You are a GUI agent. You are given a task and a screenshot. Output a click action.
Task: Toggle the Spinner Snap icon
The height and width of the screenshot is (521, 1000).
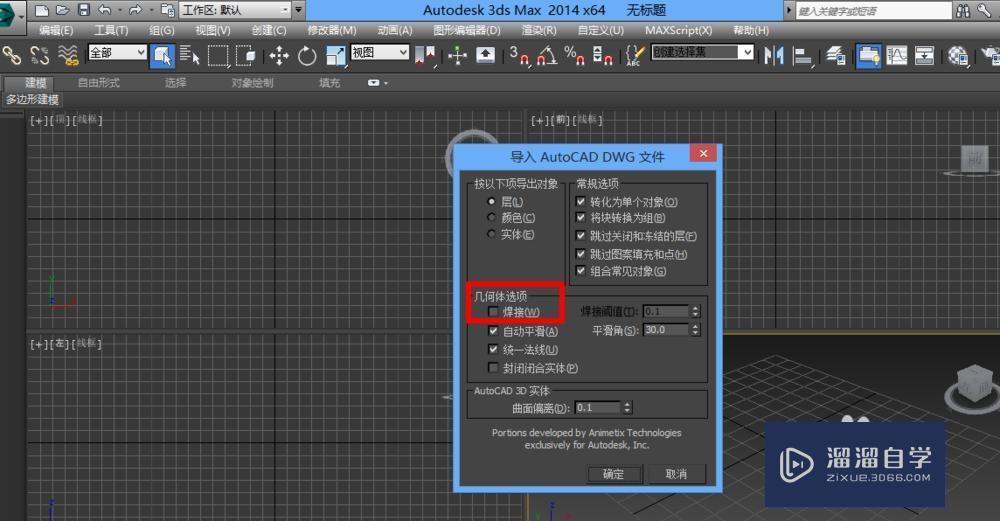(x=603, y=55)
